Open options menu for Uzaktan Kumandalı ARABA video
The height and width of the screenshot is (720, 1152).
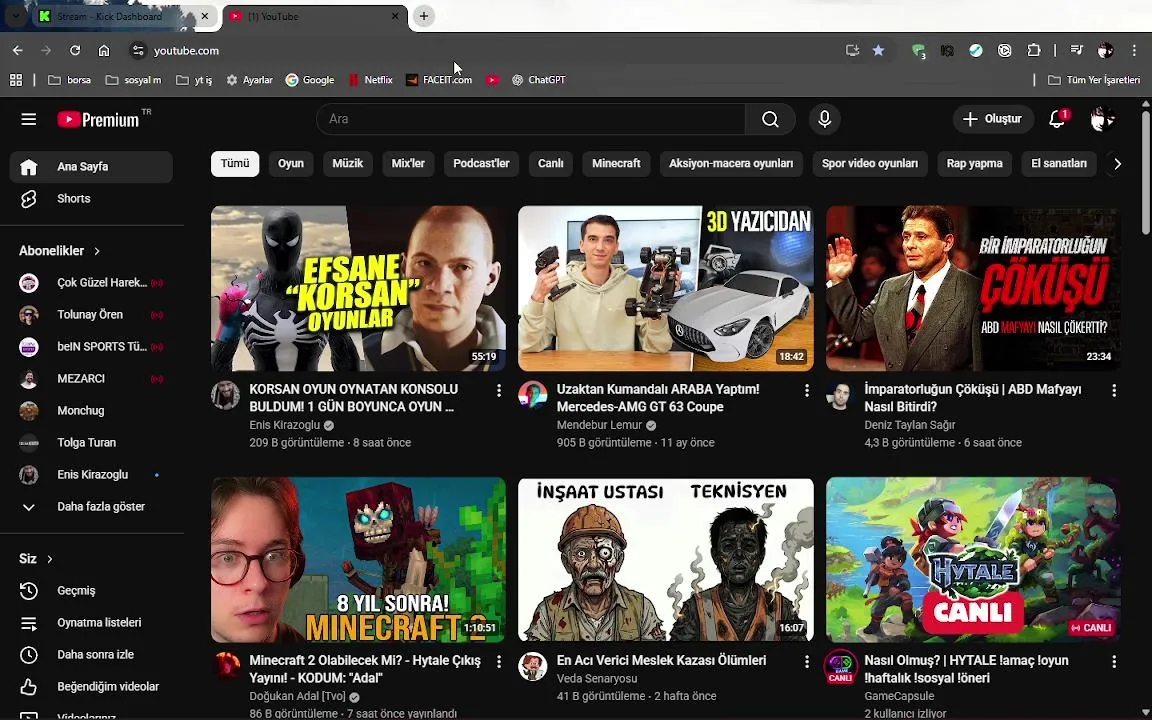tap(806, 391)
